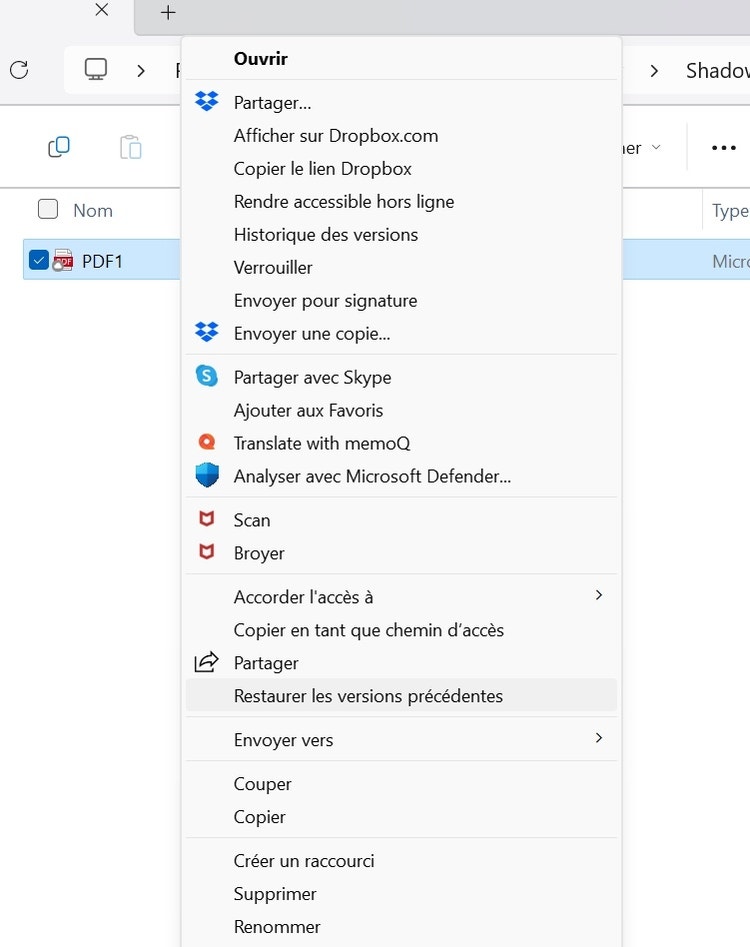
Task: Select Historique des versions entry
Action: tap(326, 235)
